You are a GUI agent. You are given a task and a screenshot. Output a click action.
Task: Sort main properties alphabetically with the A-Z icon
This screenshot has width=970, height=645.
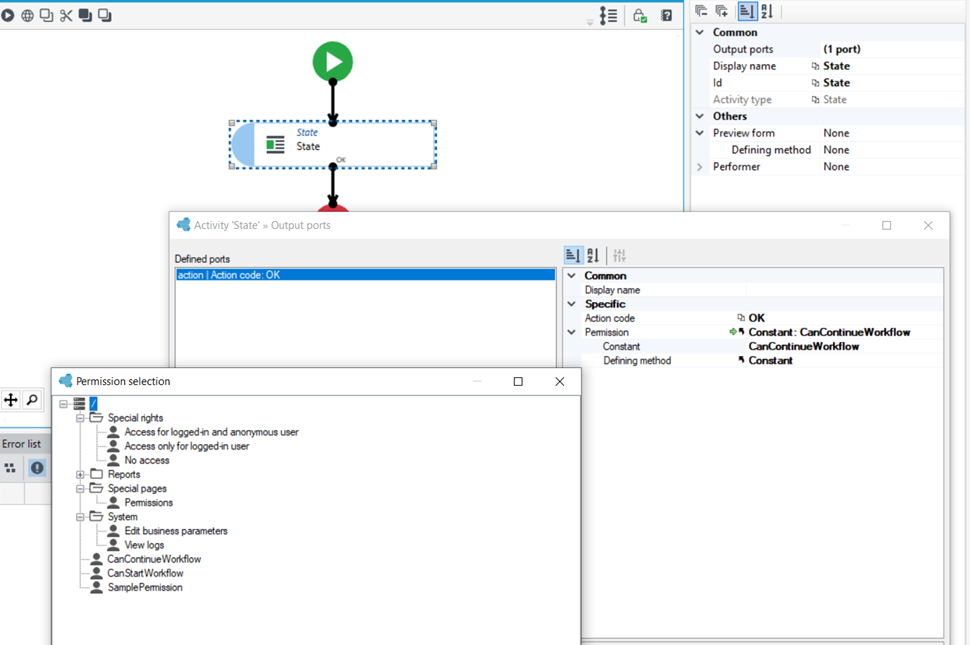(x=767, y=11)
